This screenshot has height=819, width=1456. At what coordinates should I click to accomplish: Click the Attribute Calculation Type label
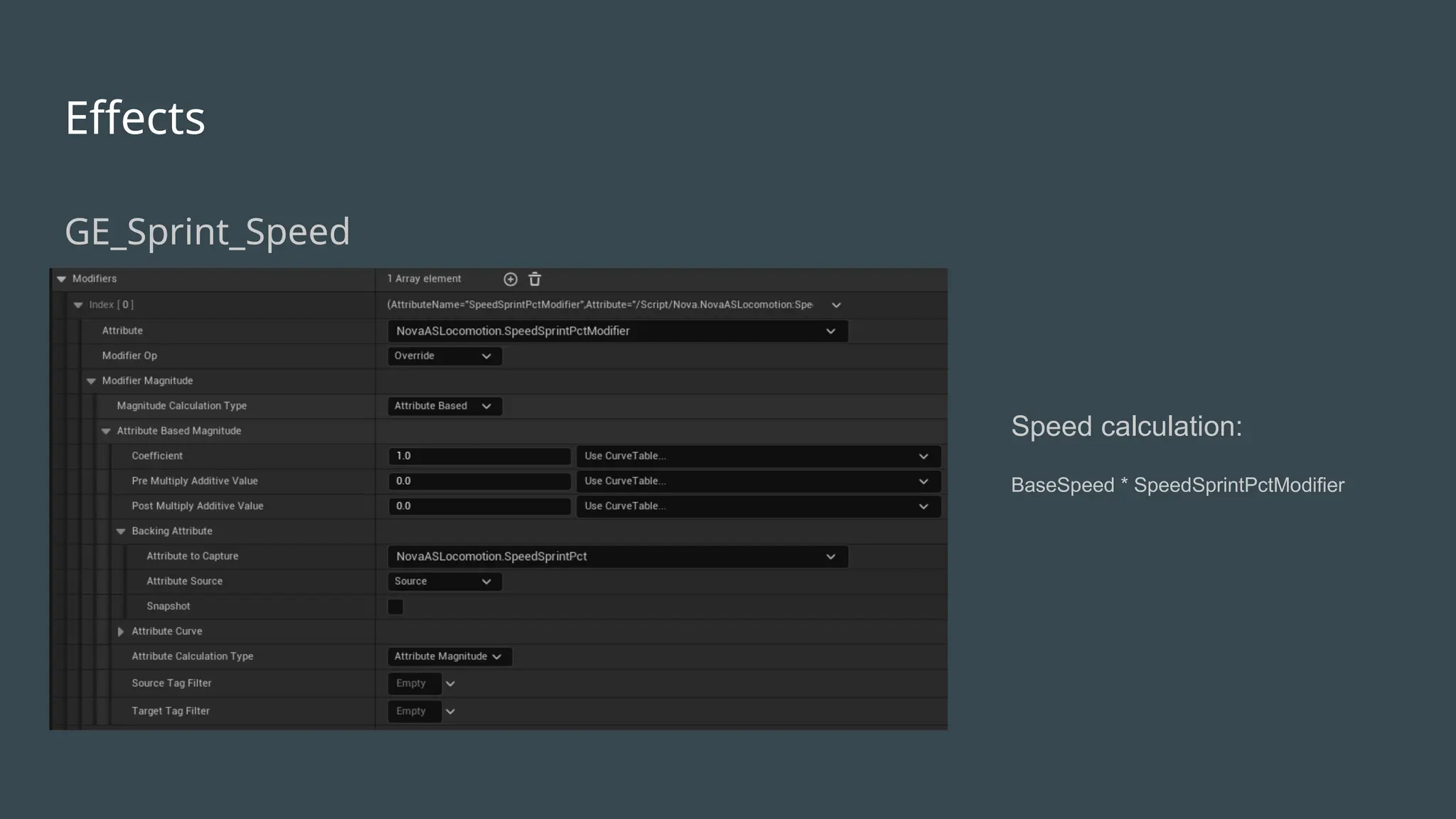[193, 656]
